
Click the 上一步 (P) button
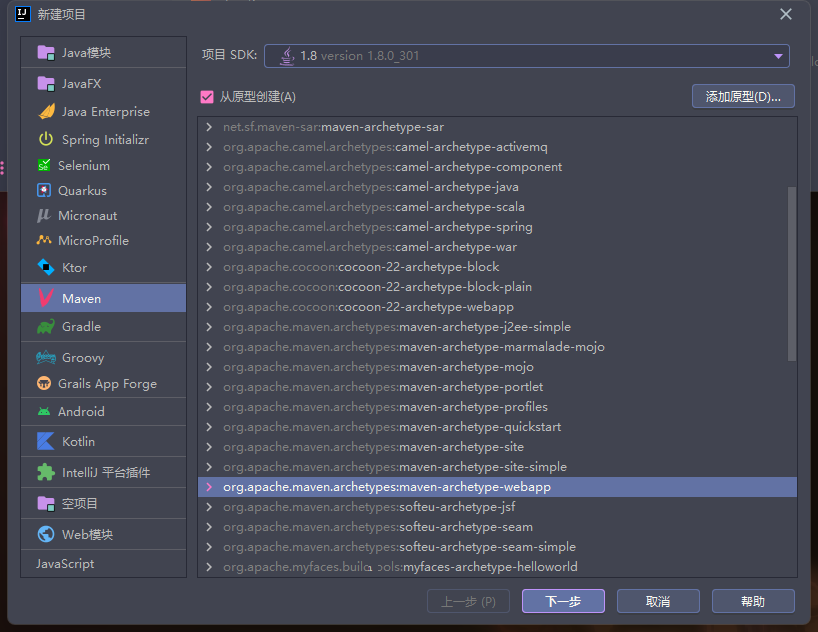coord(468,601)
